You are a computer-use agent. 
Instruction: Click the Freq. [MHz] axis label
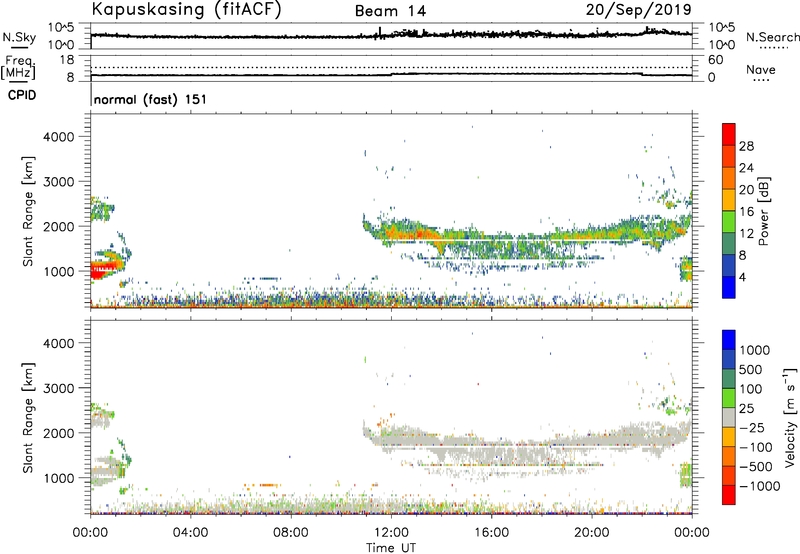pyautogui.click(x=18, y=67)
